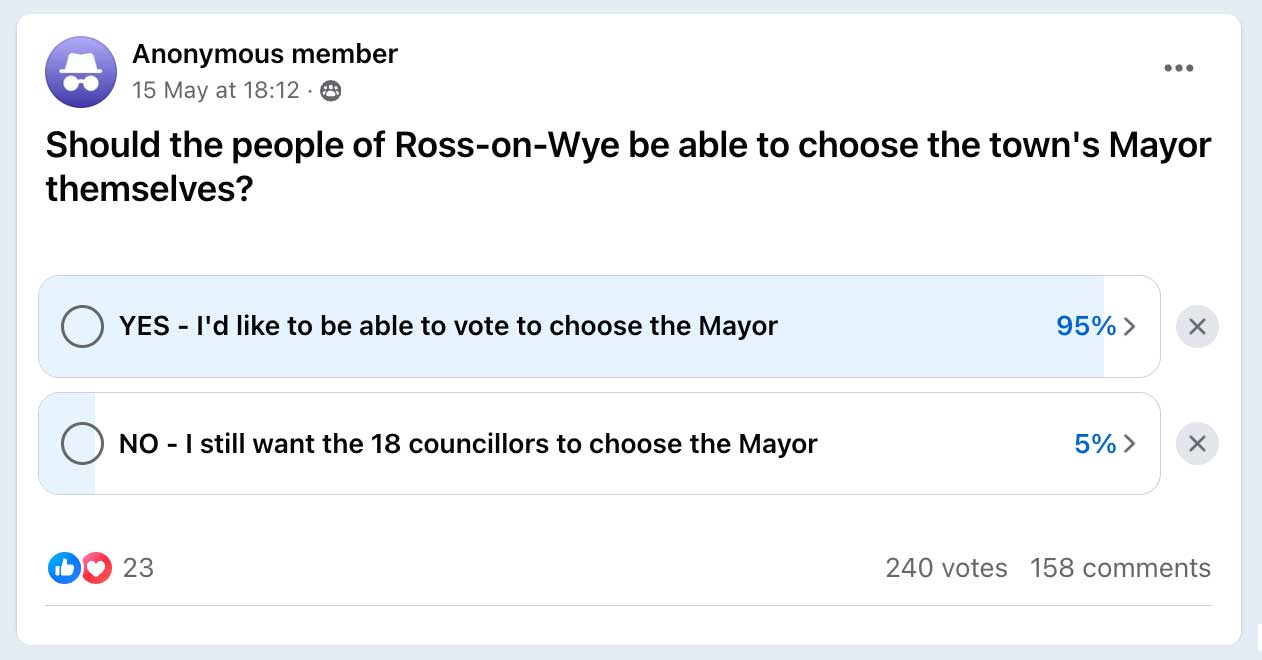Click the thumbs-up Like reaction icon

coord(64,568)
